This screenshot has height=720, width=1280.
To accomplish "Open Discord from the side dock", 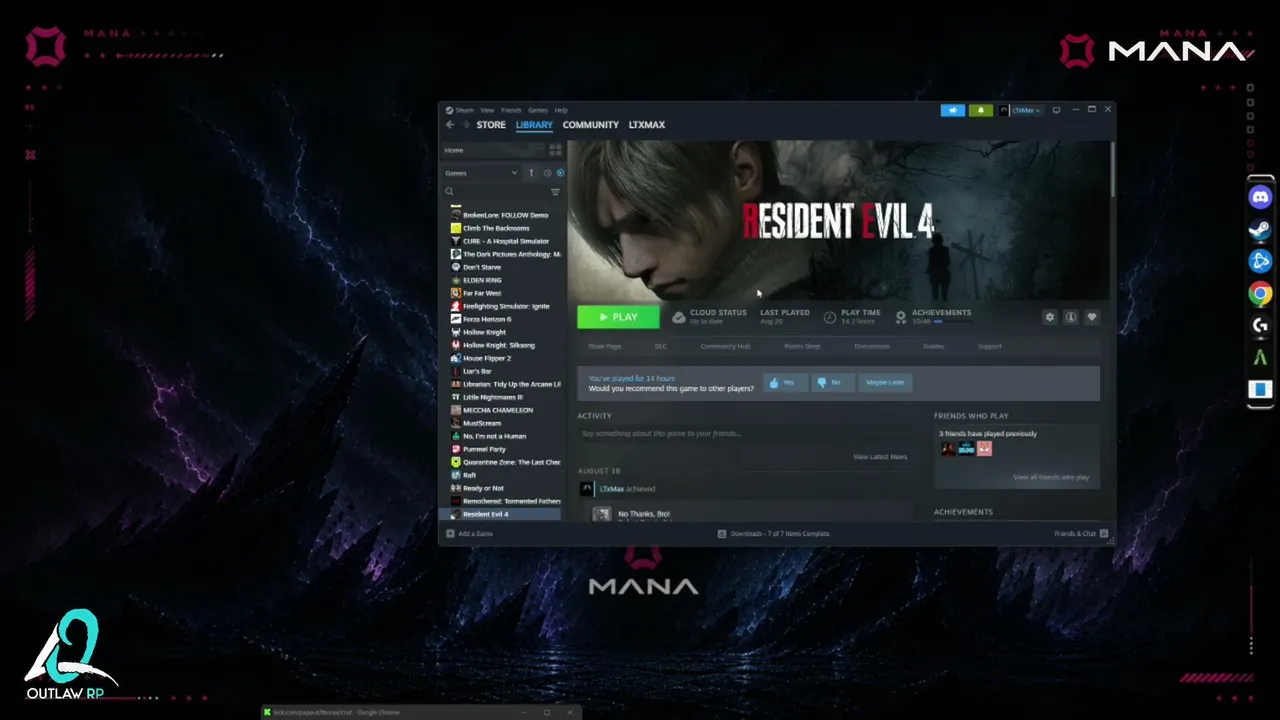I will coord(1260,197).
